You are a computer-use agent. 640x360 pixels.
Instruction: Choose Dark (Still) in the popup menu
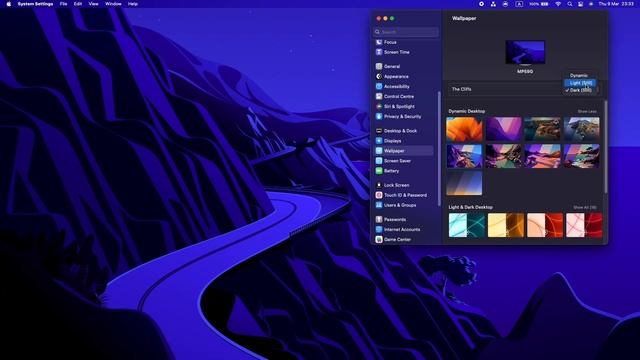coord(580,90)
